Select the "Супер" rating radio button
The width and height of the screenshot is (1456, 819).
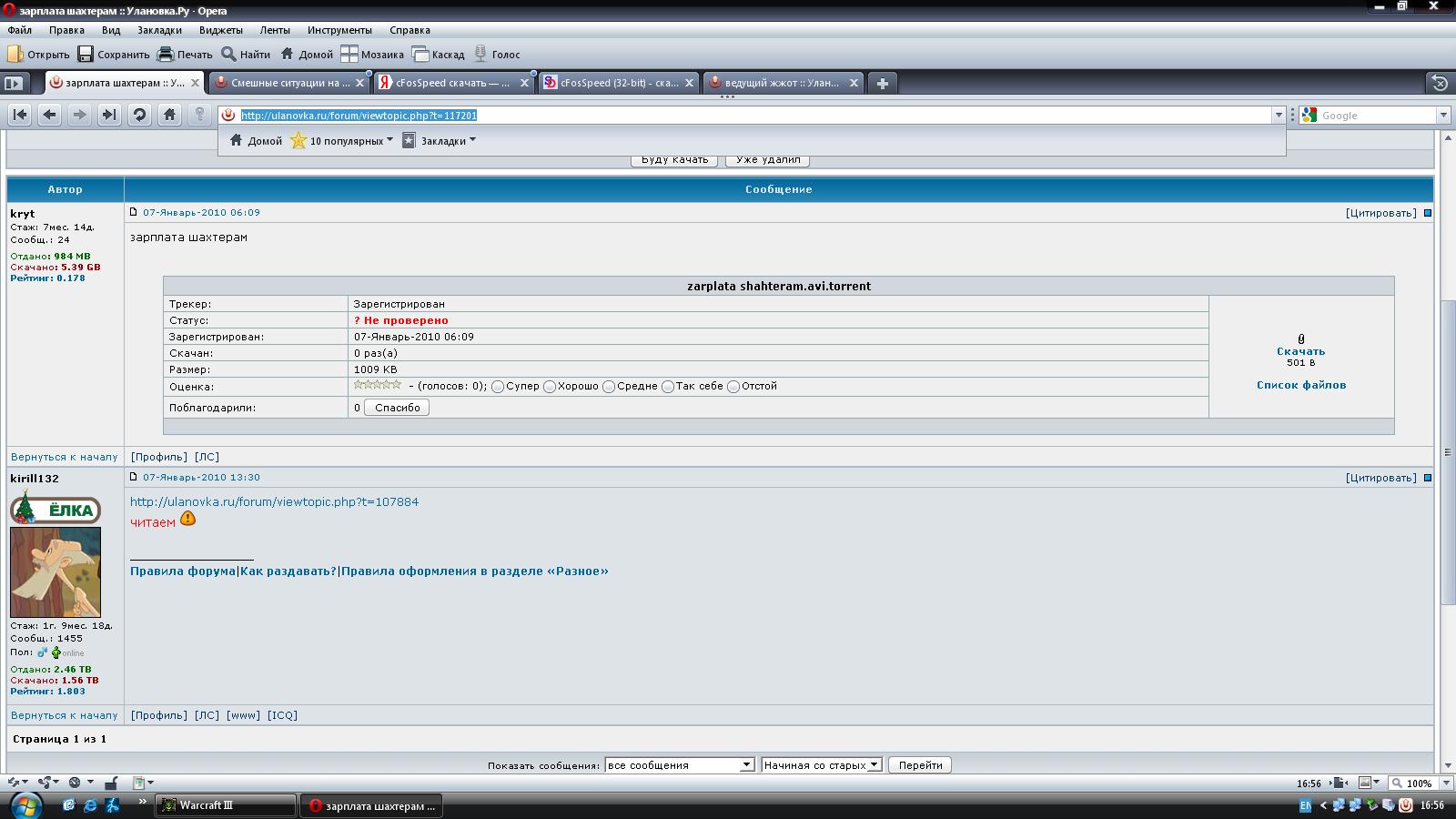(x=498, y=387)
